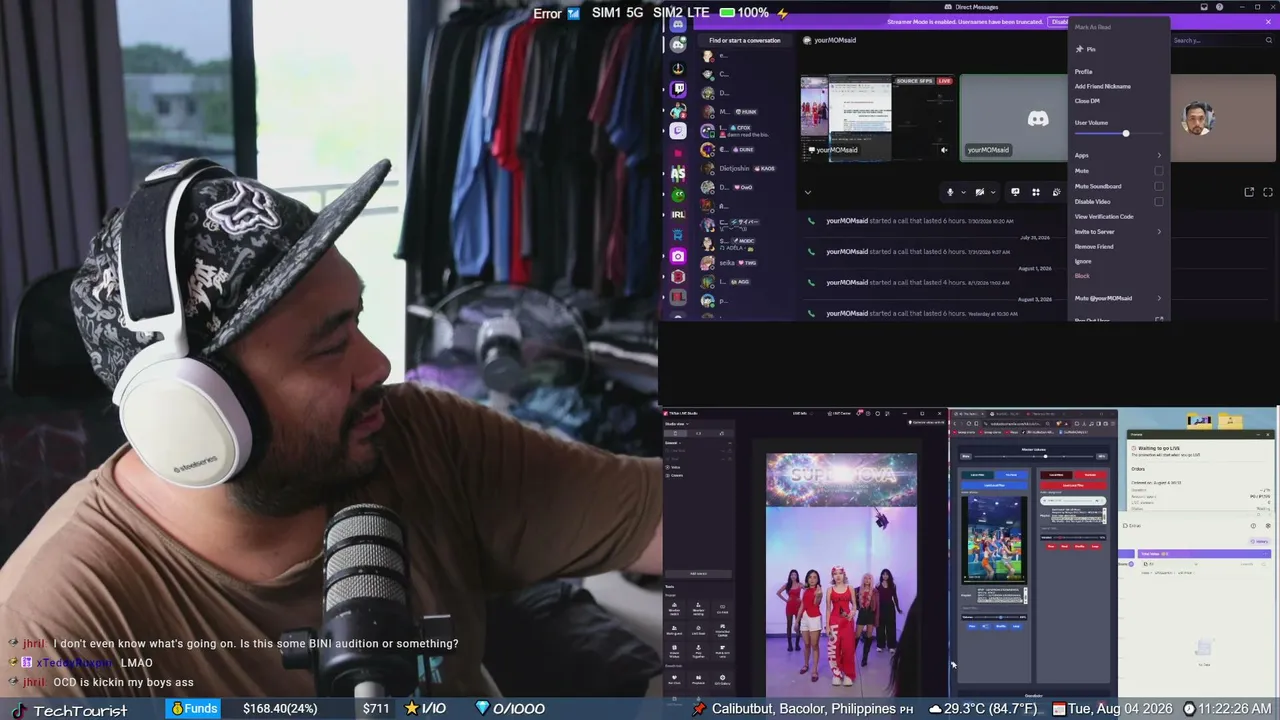The height and width of the screenshot is (720, 1280).
Task: Click Add source in TikTok LIVE Studio
Action: coord(698,573)
